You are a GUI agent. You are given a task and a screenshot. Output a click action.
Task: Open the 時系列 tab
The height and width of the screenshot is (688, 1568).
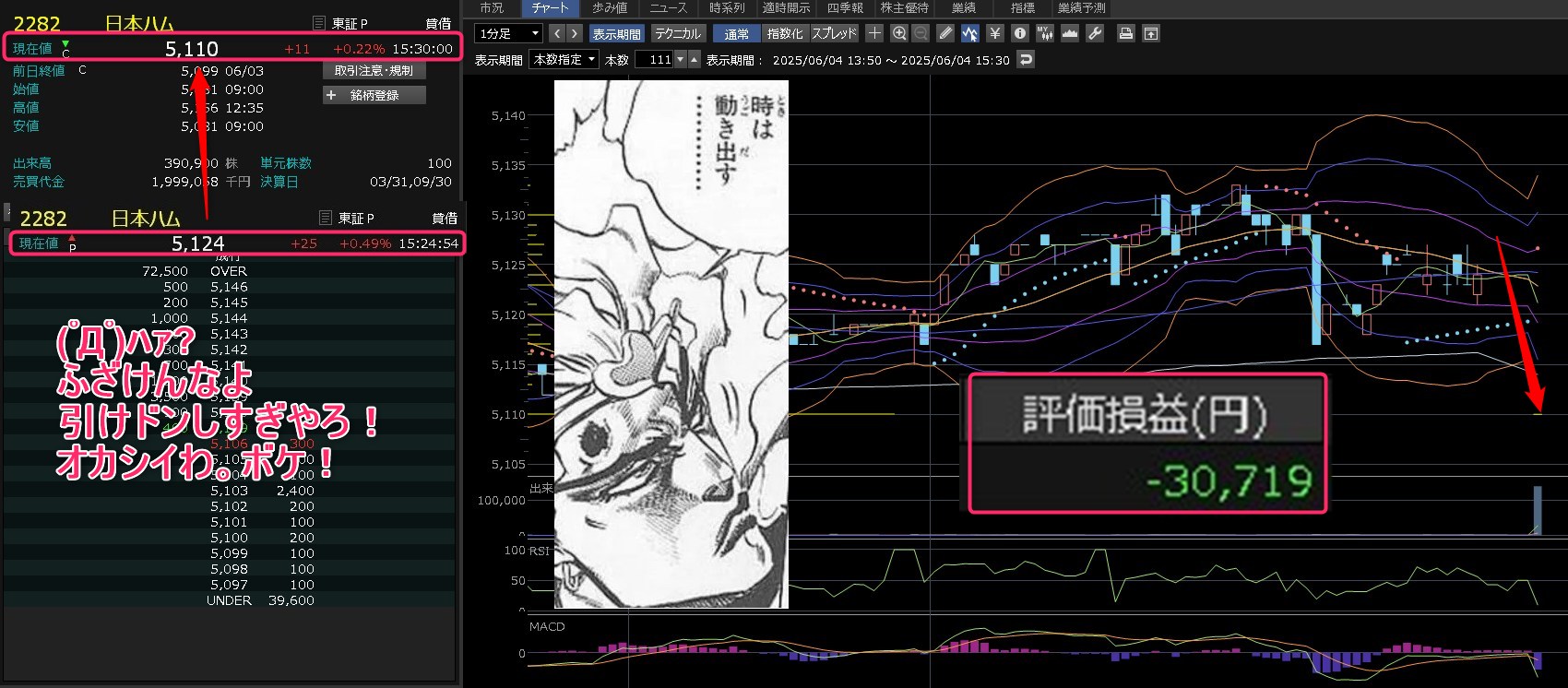727,8
